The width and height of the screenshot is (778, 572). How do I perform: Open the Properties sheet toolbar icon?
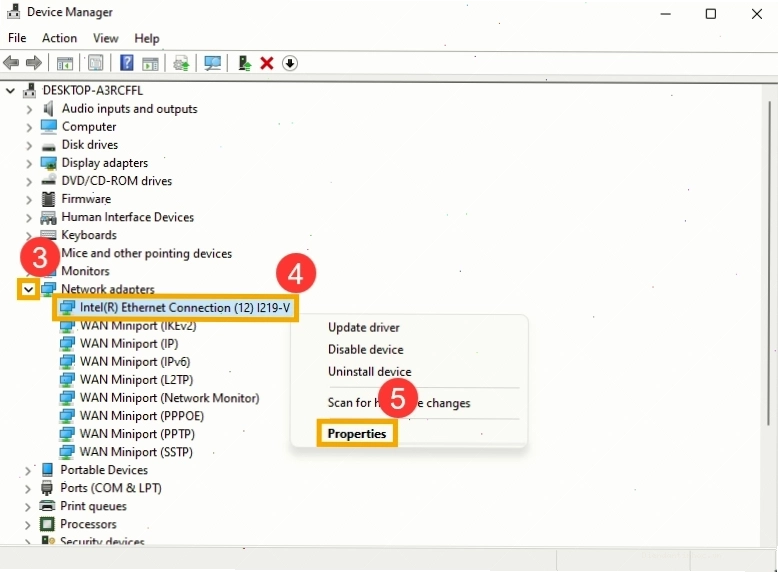(x=95, y=63)
